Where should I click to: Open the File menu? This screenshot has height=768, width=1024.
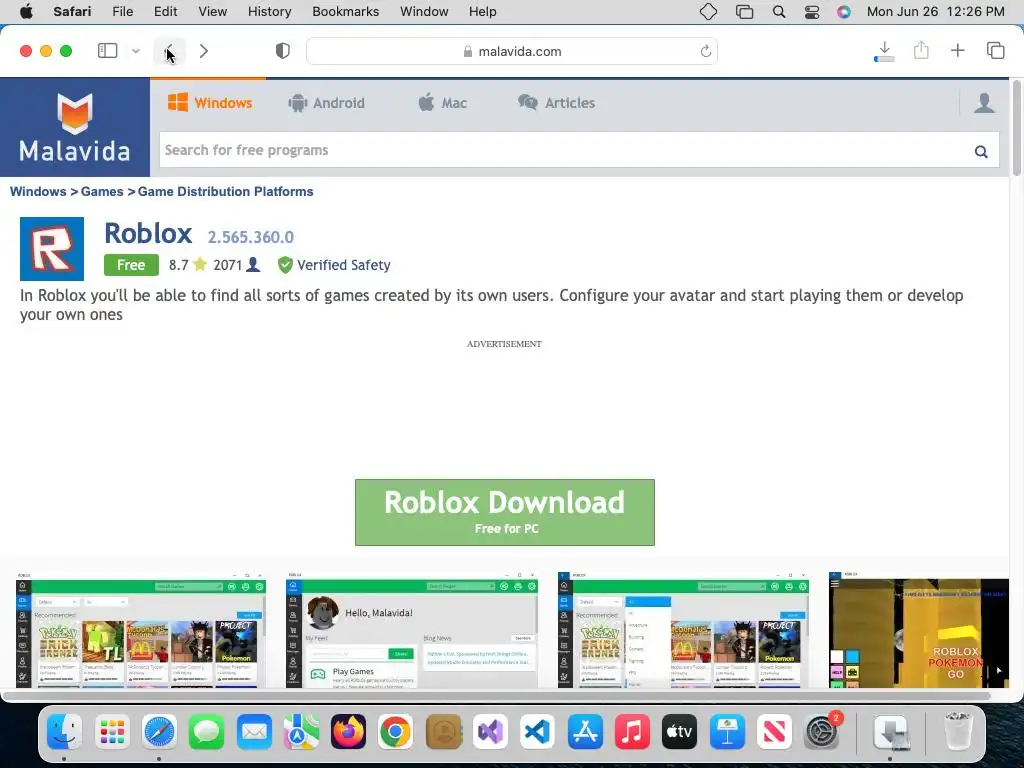[x=122, y=11]
